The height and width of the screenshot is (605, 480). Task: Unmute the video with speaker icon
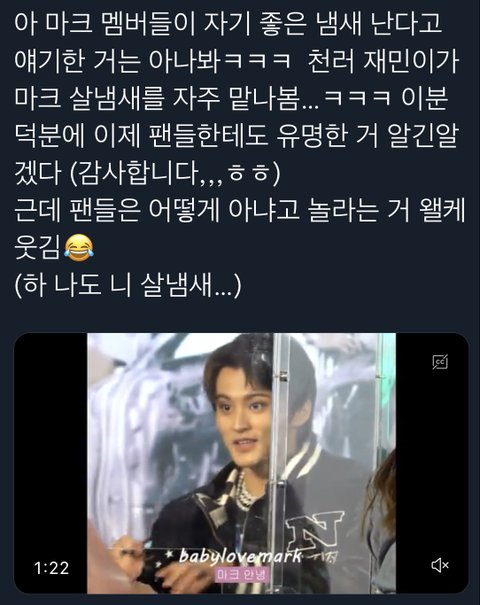(x=440, y=565)
